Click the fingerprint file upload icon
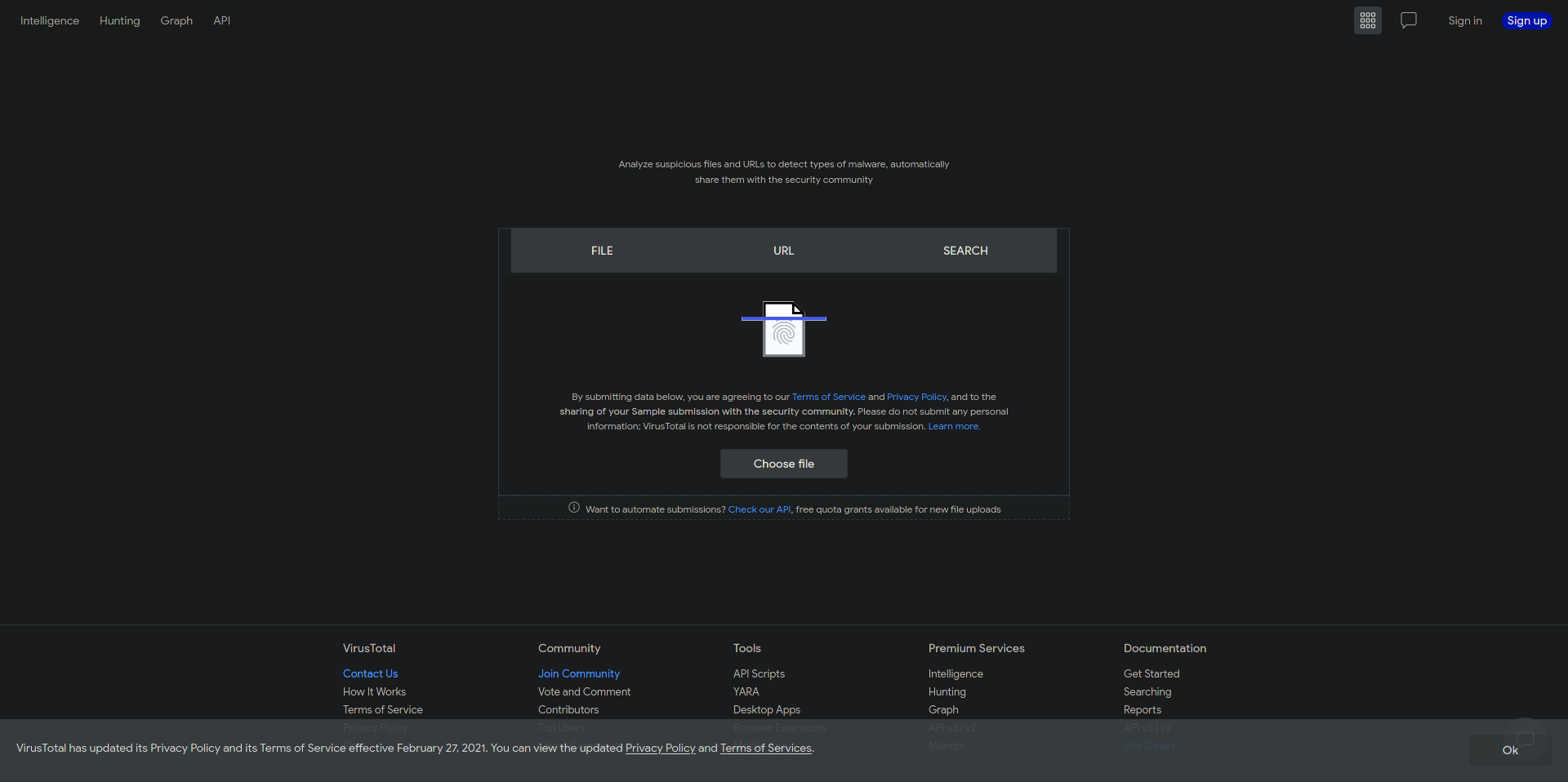Image resolution: width=1568 pixels, height=782 pixels. (x=784, y=329)
